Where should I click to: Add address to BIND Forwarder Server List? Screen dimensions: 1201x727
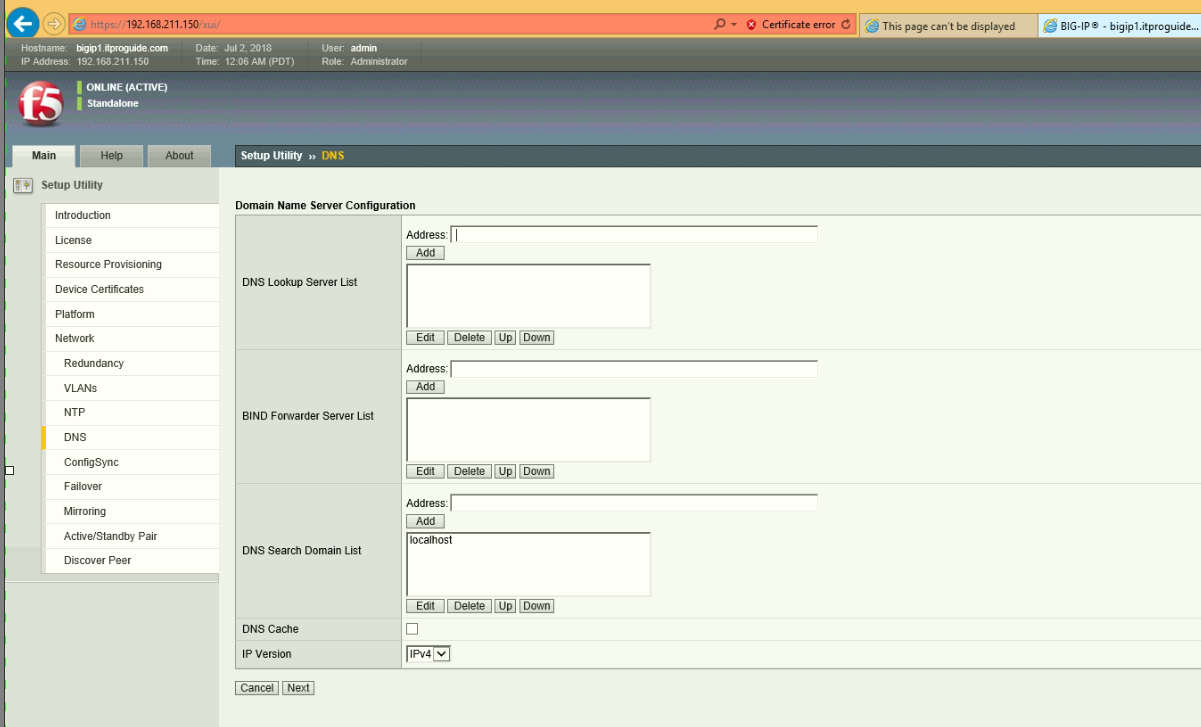tap(425, 387)
